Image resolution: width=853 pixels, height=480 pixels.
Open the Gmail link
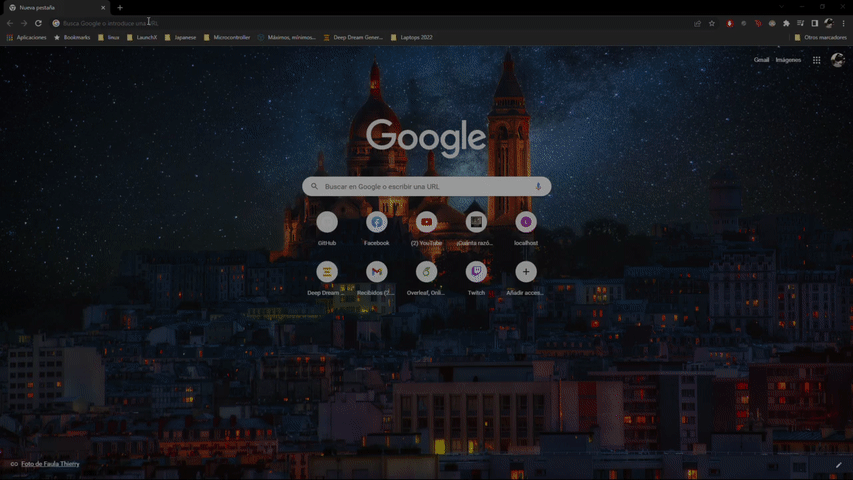coord(761,60)
